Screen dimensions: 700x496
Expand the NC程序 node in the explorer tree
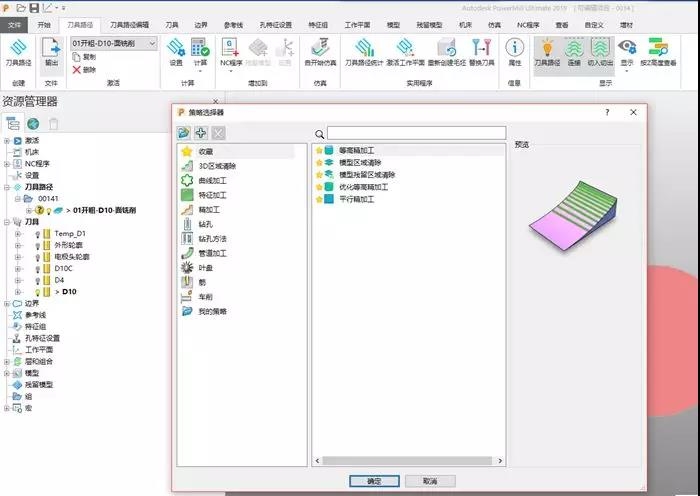pyautogui.click(x=7, y=164)
